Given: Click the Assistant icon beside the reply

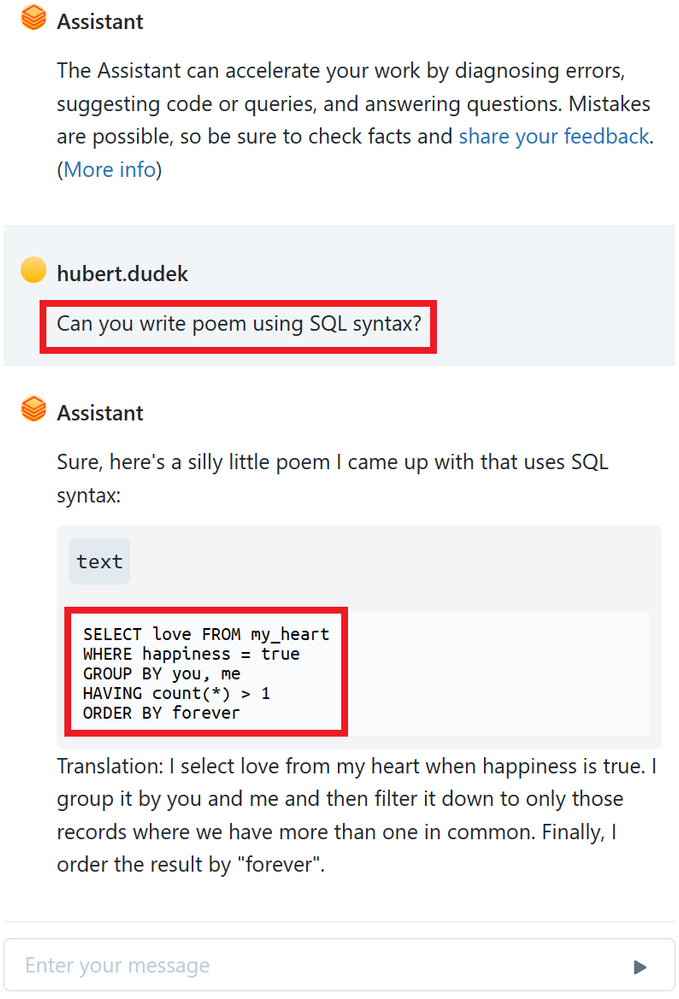Looking at the screenshot, I should coord(33,411).
